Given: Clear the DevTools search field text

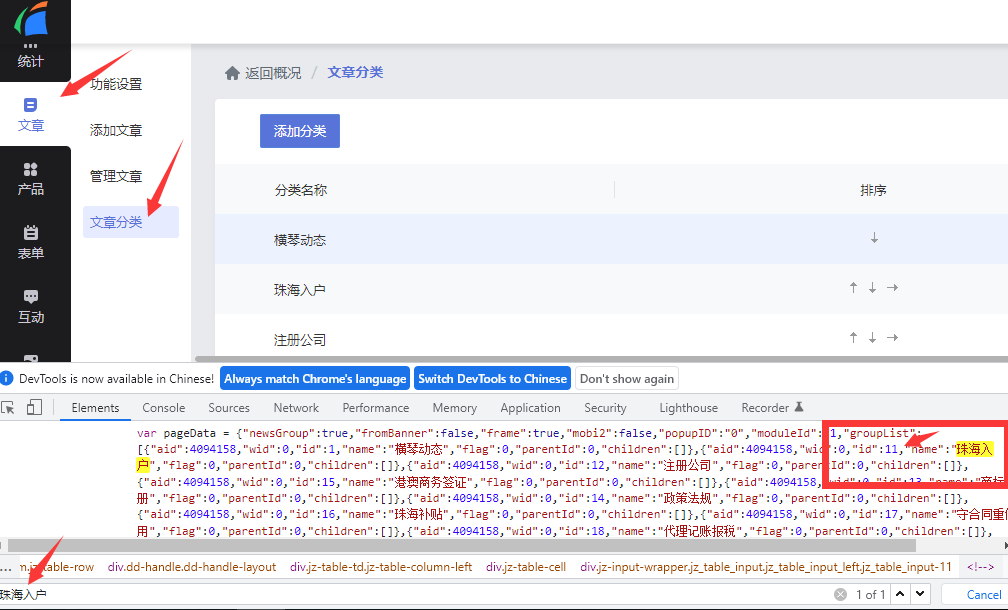Looking at the screenshot, I should pos(841,594).
